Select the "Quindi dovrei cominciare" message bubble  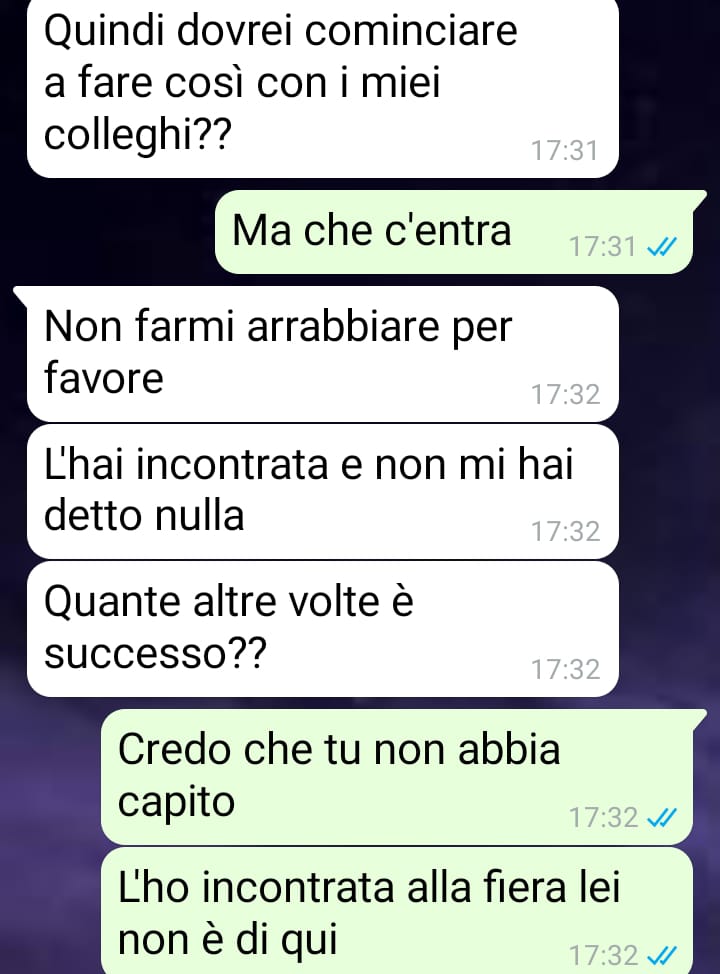pyautogui.click(x=322, y=87)
